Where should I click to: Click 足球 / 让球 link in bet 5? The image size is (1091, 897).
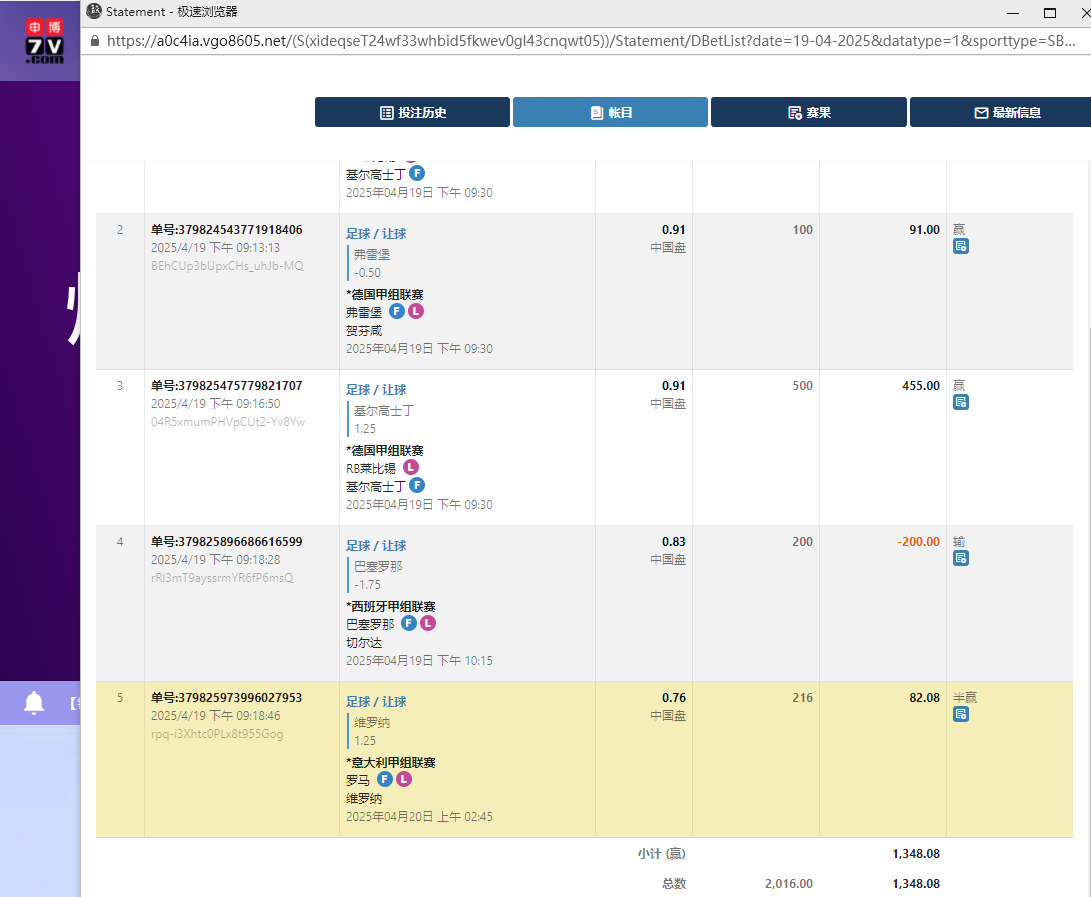click(x=376, y=702)
